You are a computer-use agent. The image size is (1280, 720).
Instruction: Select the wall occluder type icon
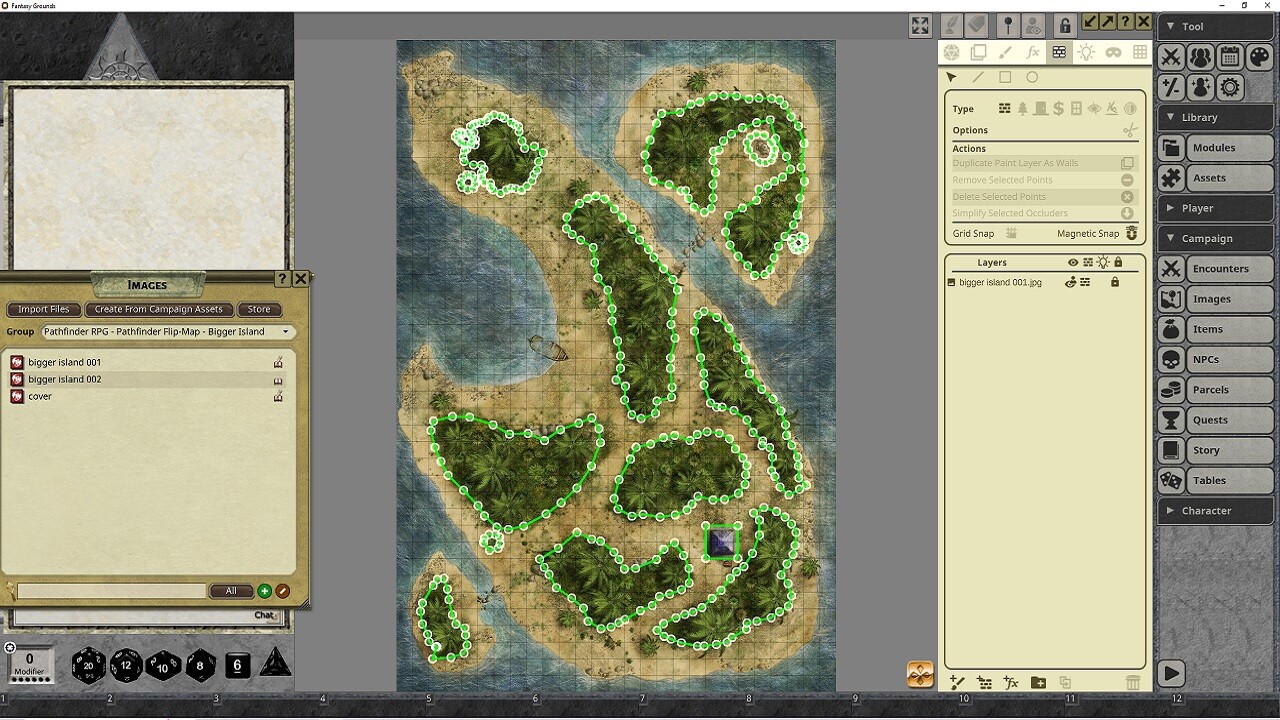click(1005, 108)
